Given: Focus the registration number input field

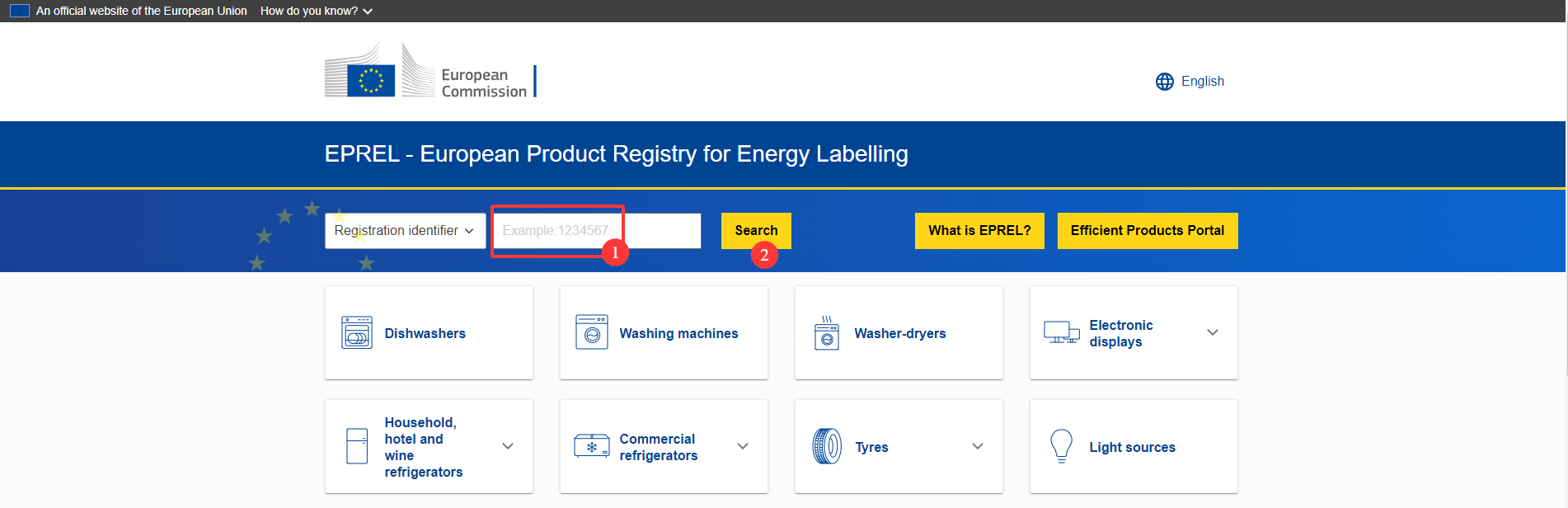Looking at the screenshot, I should point(596,231).
